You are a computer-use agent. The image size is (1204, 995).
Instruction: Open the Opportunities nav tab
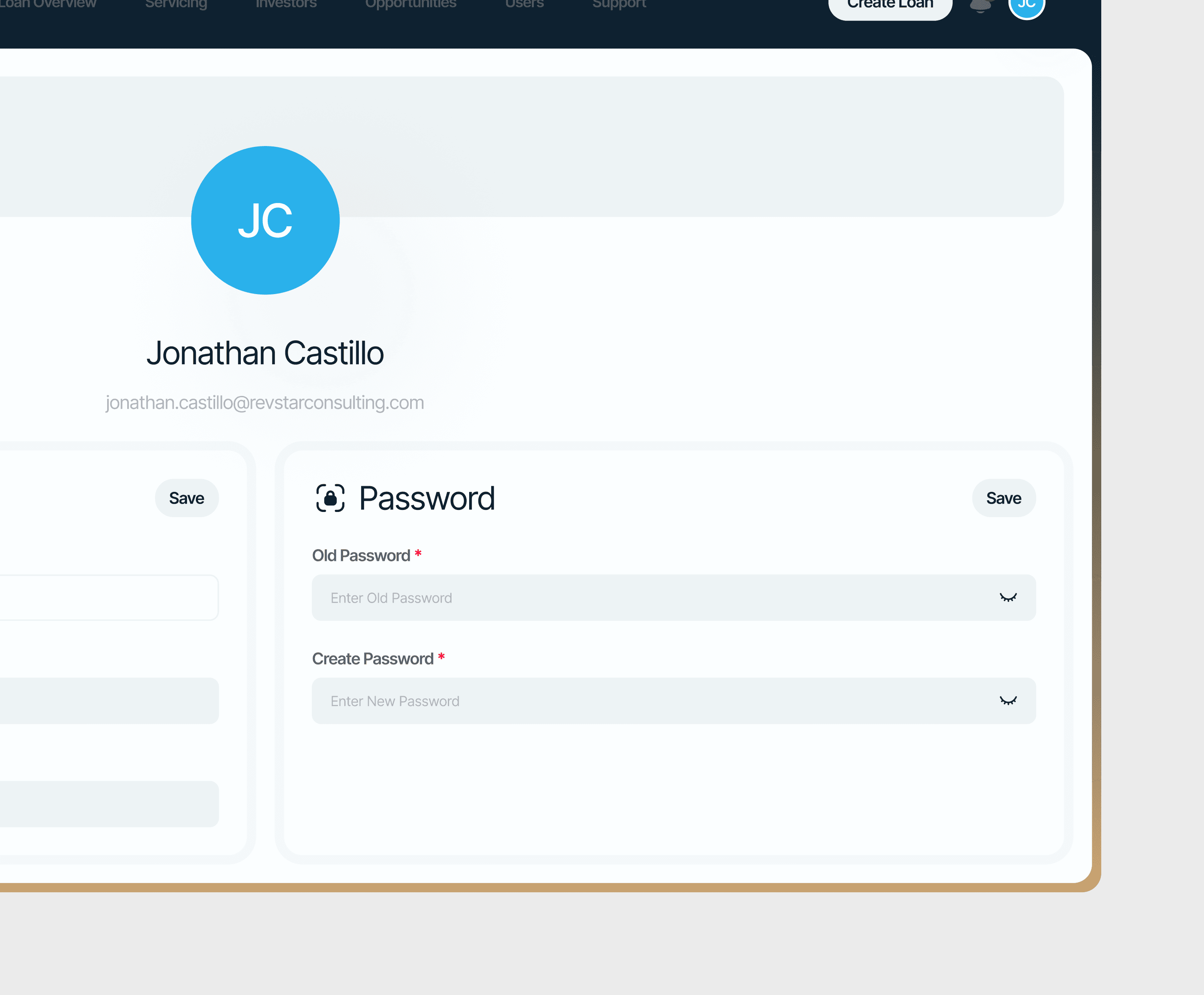[411, 4]
